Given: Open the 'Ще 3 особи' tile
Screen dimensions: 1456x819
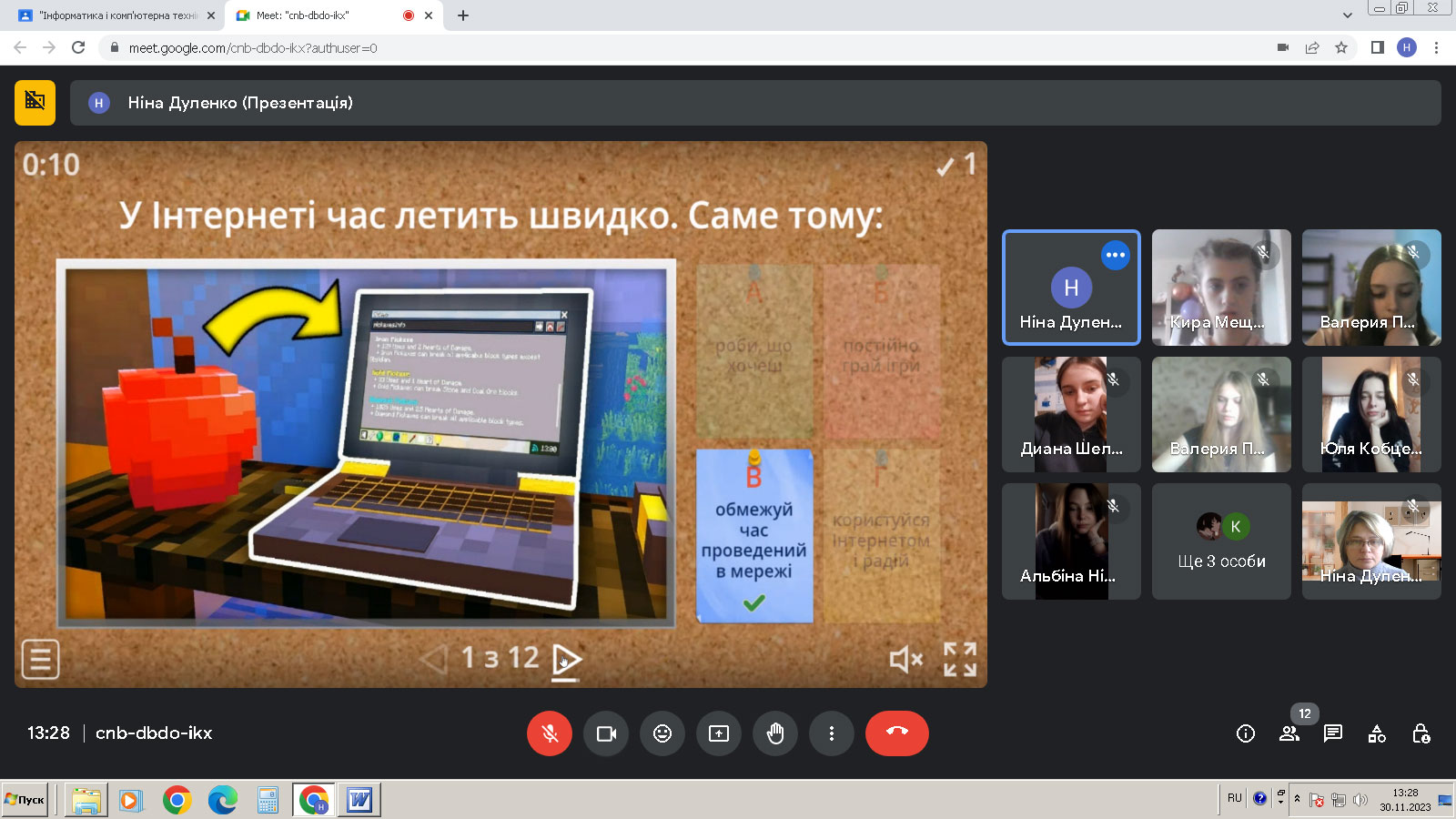Looking at the screenshot, I should (x=1221, y=541).
